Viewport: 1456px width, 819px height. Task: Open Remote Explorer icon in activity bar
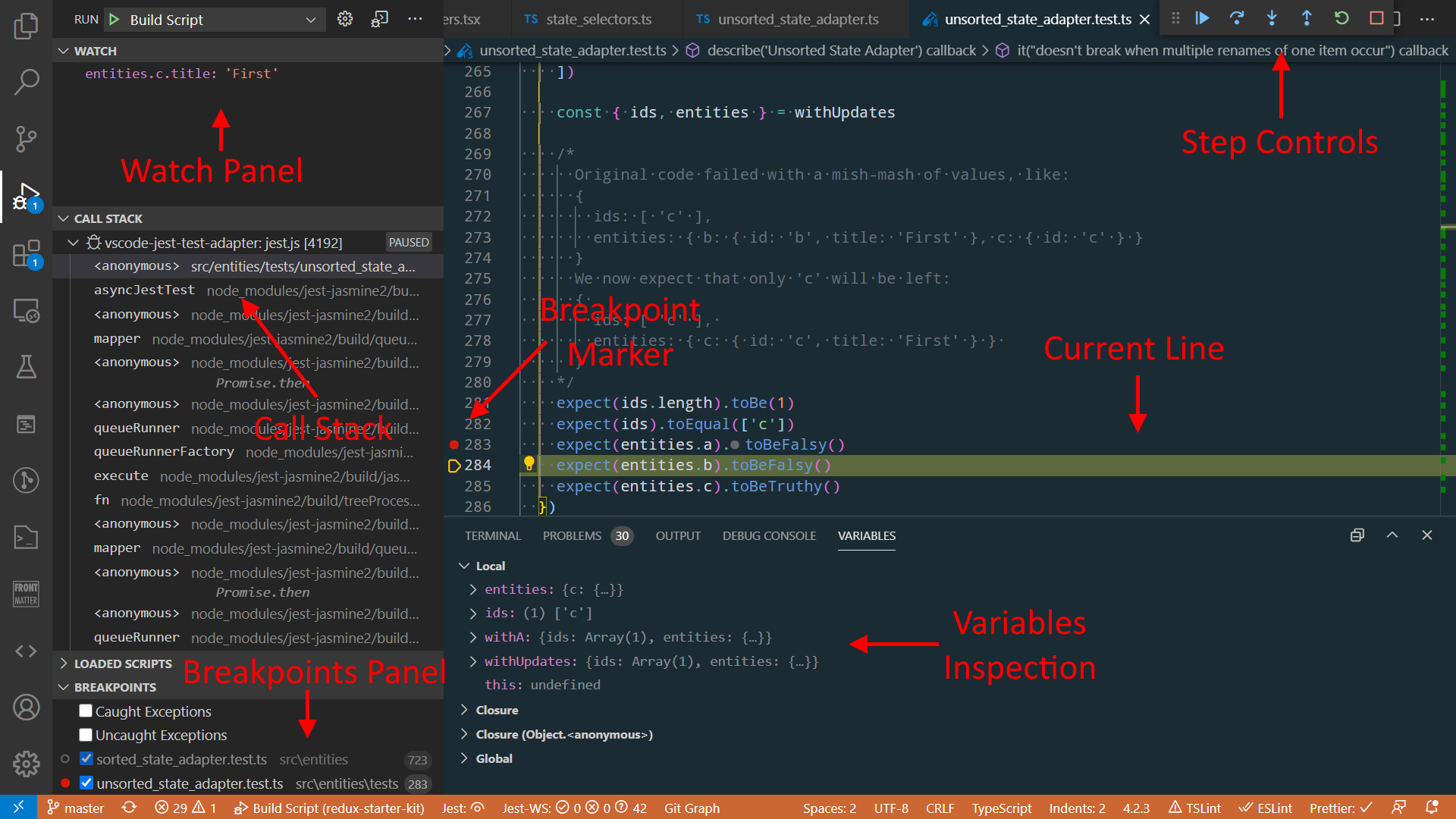26,310
